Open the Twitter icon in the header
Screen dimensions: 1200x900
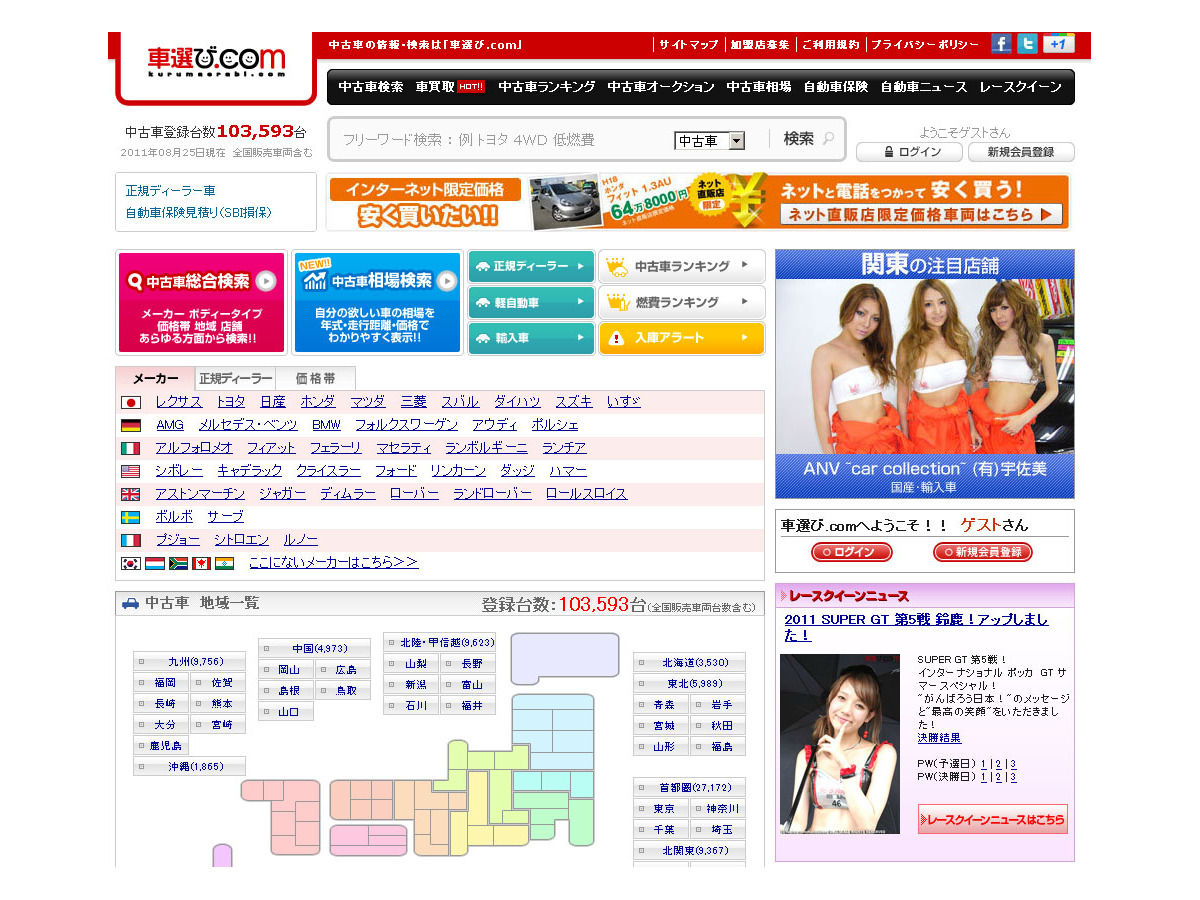point(1027,44)
